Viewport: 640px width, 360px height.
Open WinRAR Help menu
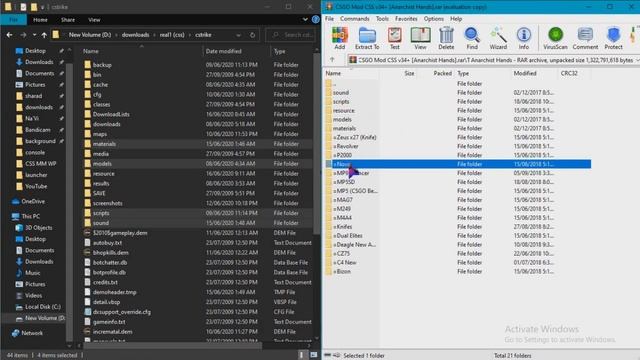pyautogui.click(x=456, y=19)
